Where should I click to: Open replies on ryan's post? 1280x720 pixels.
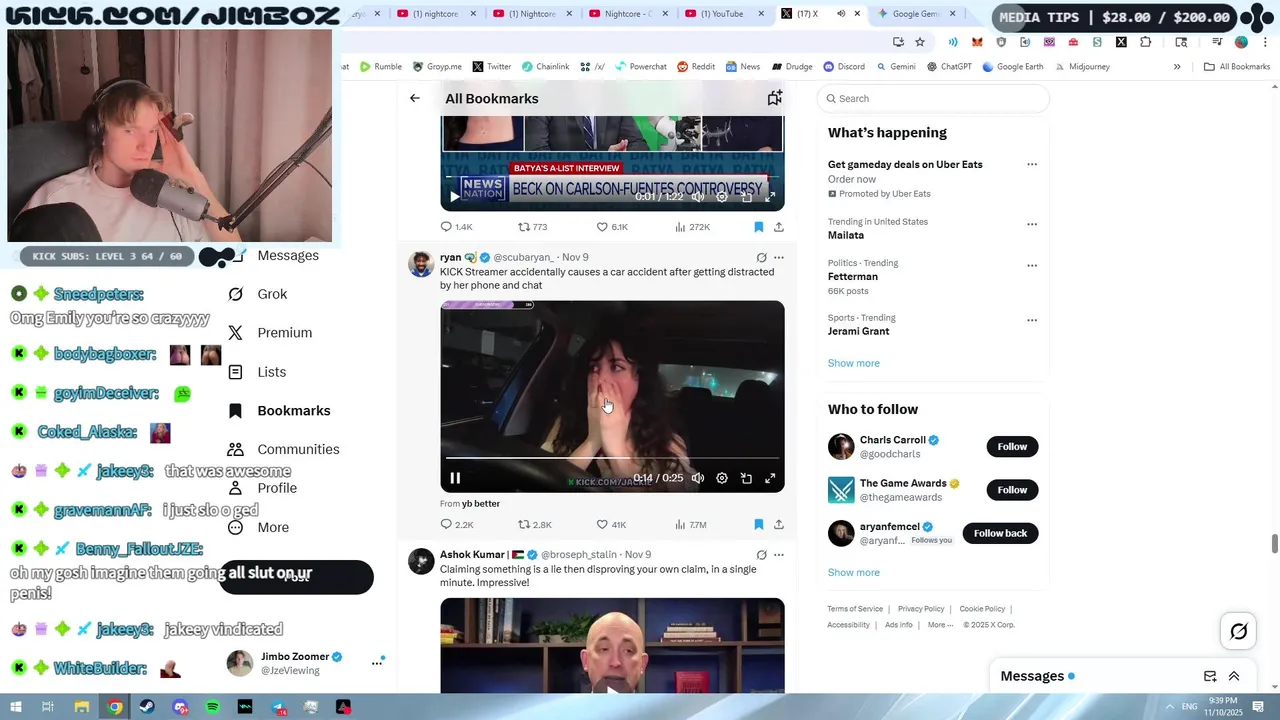[x=457, y=524]
